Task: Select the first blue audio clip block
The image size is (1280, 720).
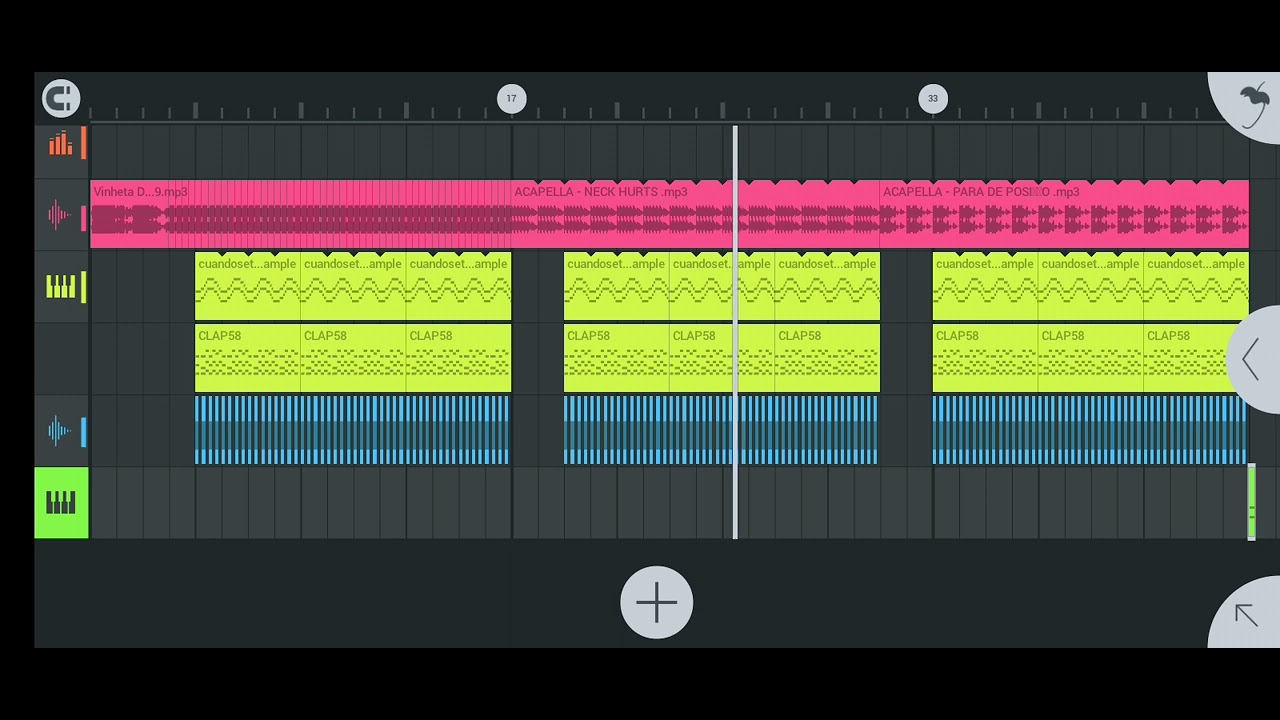Action: [353, 430]
